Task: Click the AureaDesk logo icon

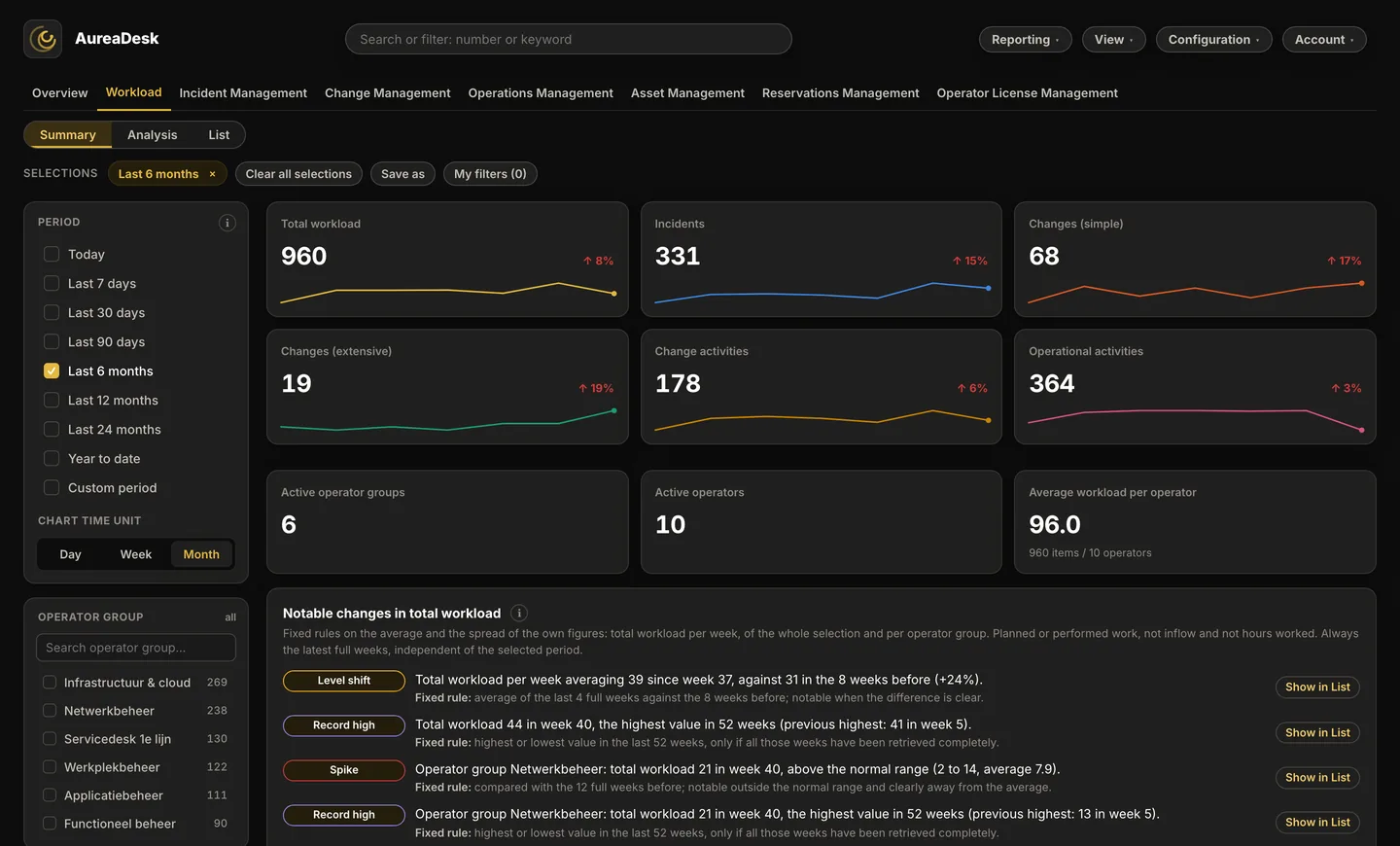Action: [x=43, y=39]
